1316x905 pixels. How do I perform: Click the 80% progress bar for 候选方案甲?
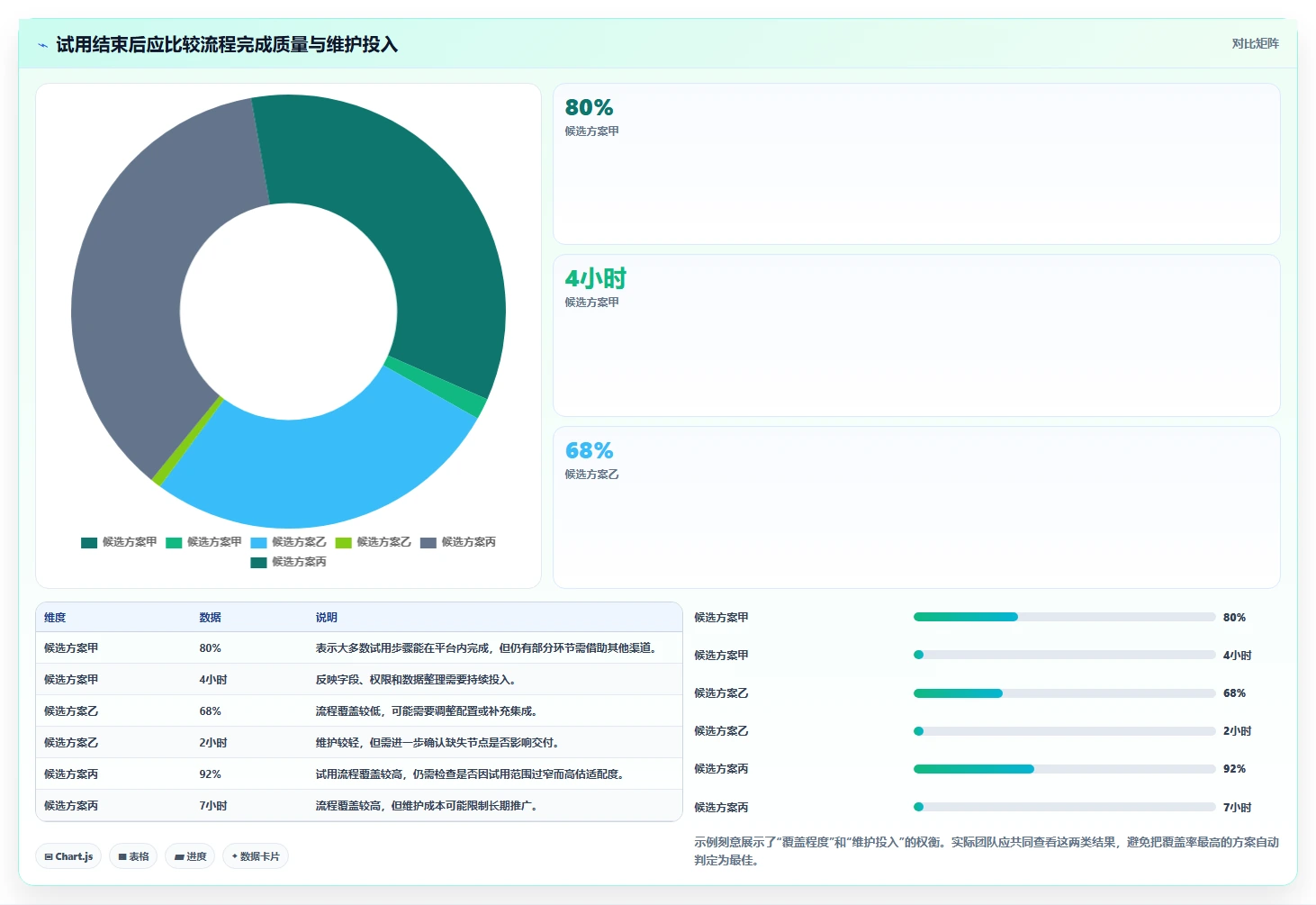pos(1064,617)
